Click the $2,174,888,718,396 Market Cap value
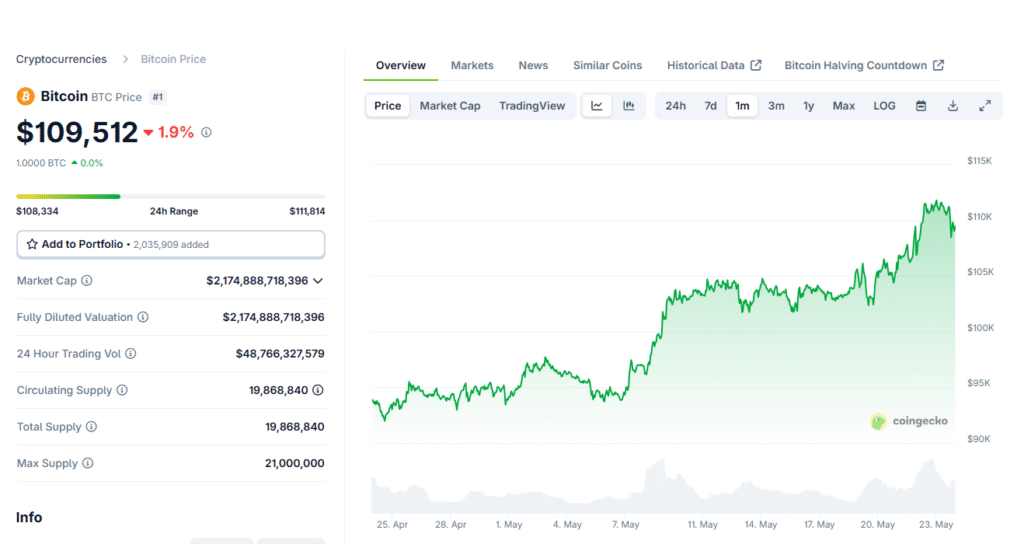Screen dimensions: 1024x544 coord(257,281)
